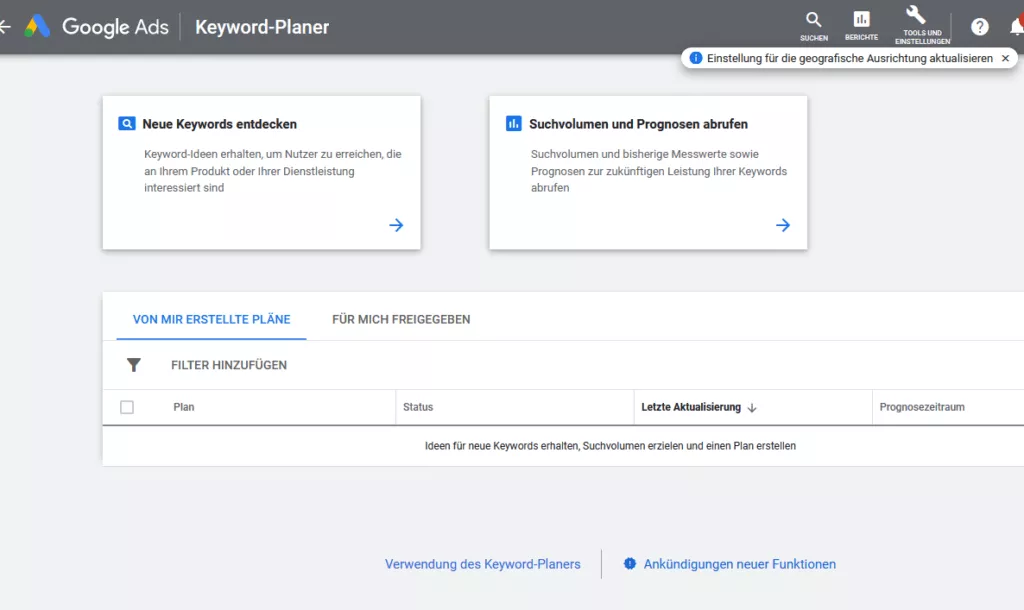The width and height of the screenshot is (1024, 610).
Task: Sort by Plan column header
Action: [184, 407]
